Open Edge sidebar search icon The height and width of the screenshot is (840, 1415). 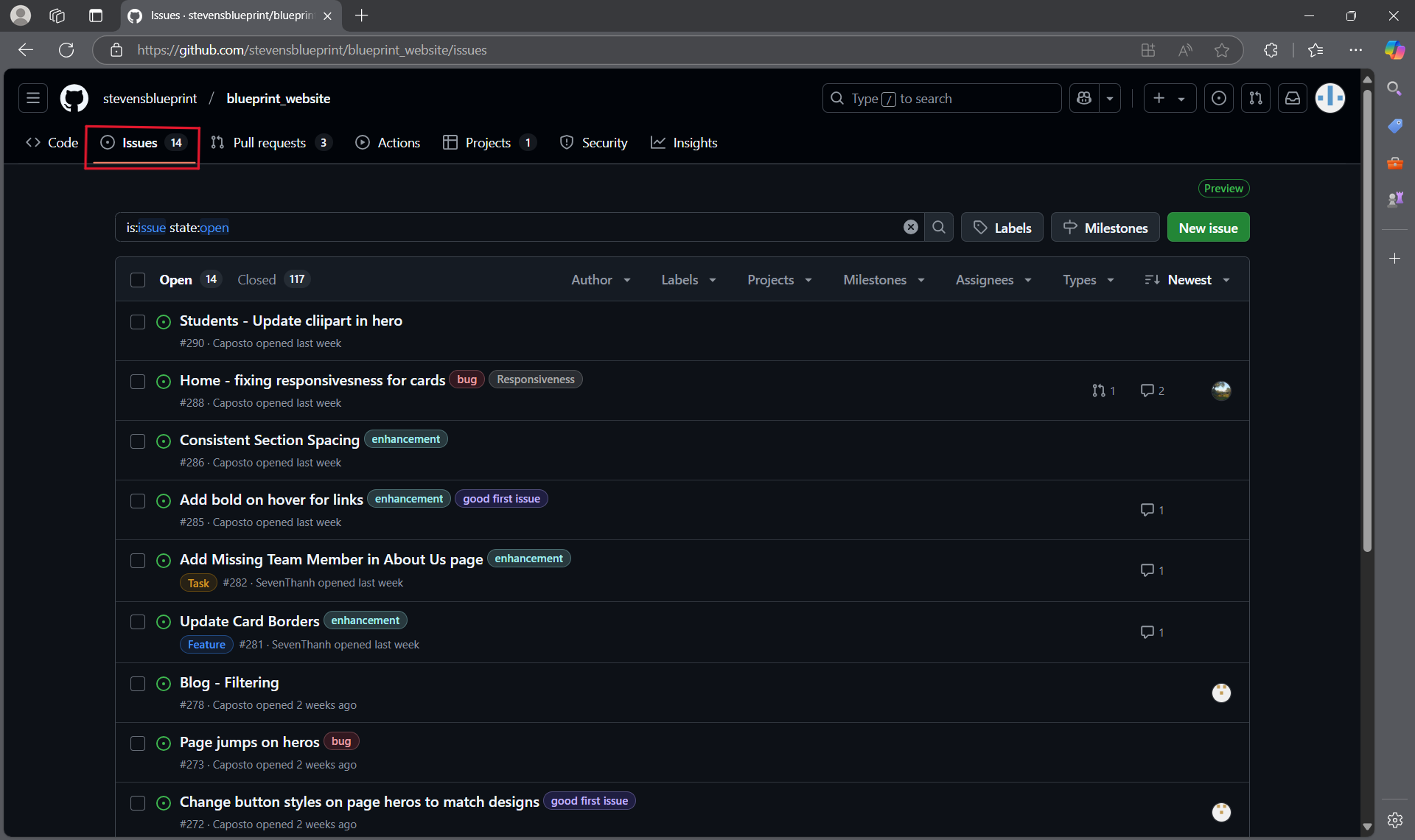click(x=1394, y=88)
